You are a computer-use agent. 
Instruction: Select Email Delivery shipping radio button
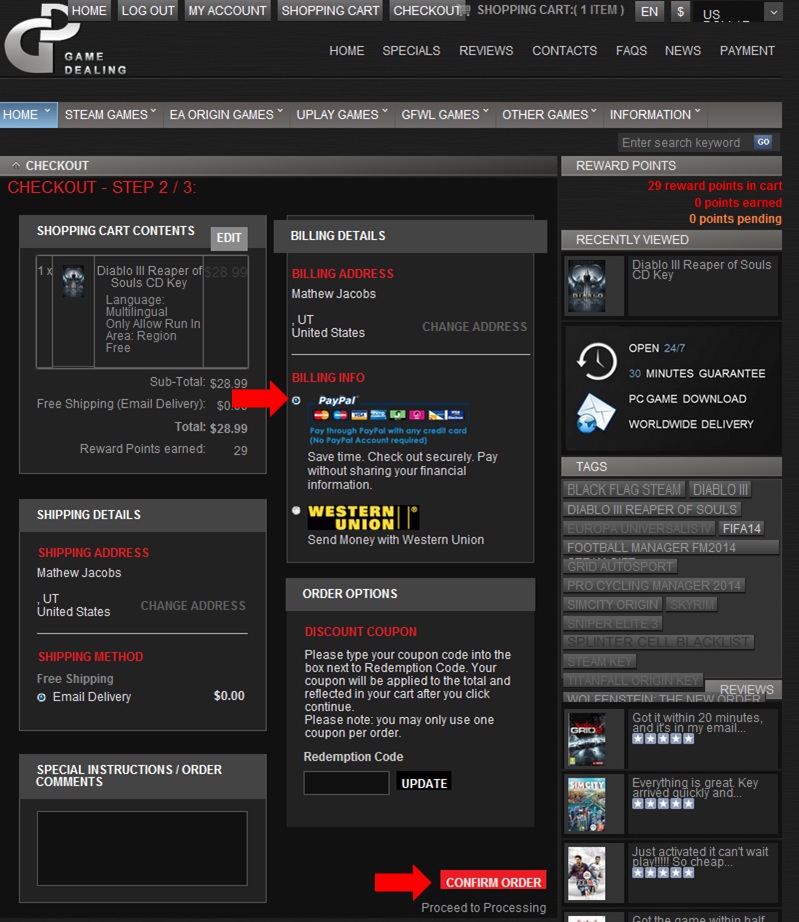[x=42, y=697]
